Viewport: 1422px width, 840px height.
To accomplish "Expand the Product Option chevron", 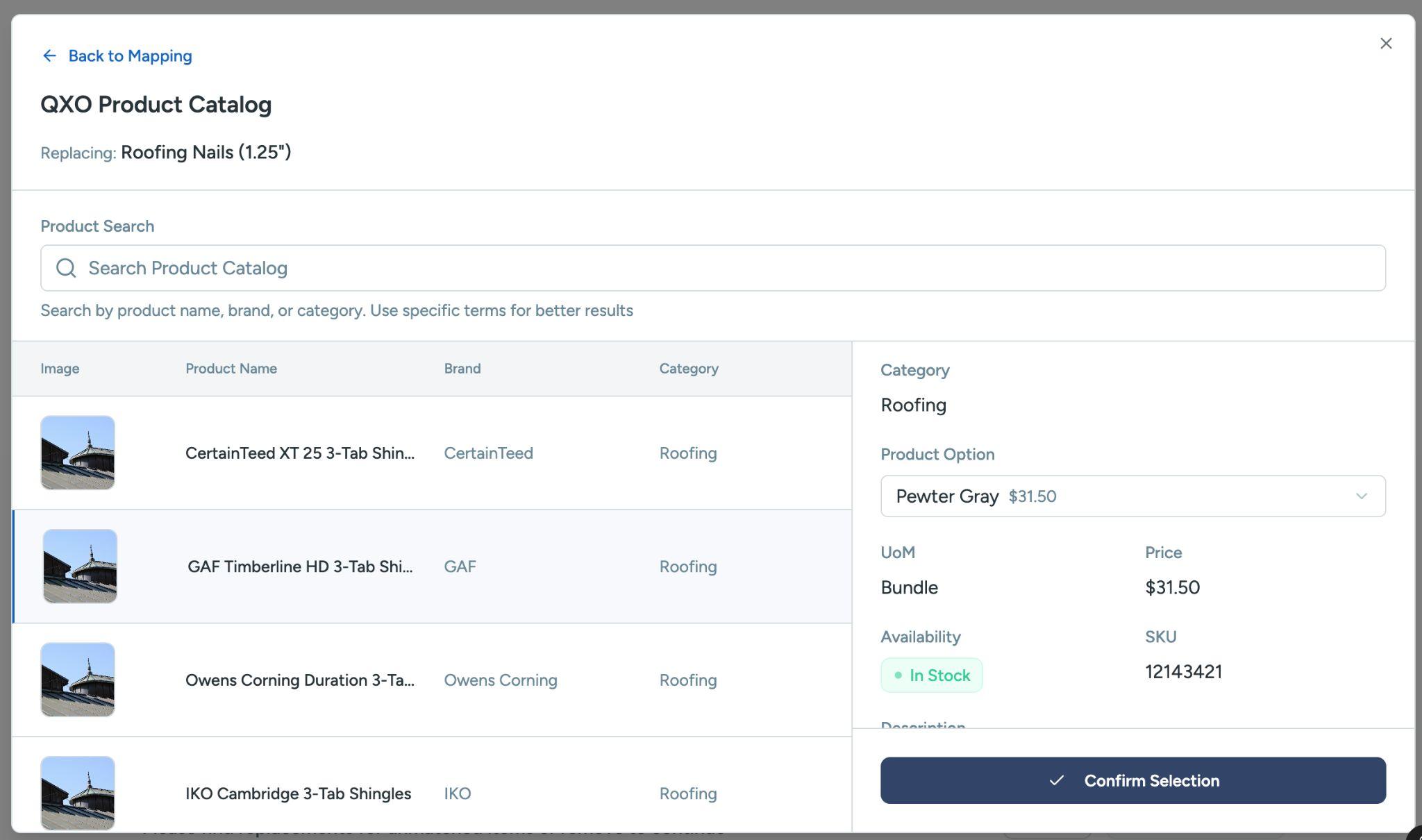I will click(1361, 496).
